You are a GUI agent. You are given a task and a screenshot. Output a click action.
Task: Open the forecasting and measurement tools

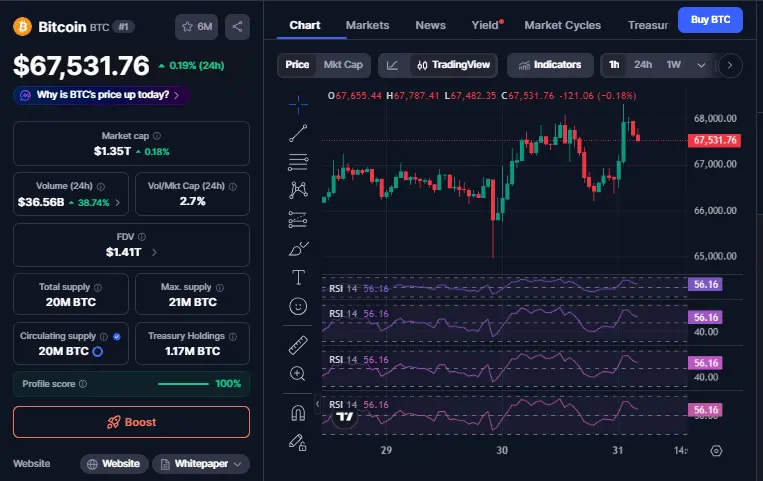click(x=298, y=220)
